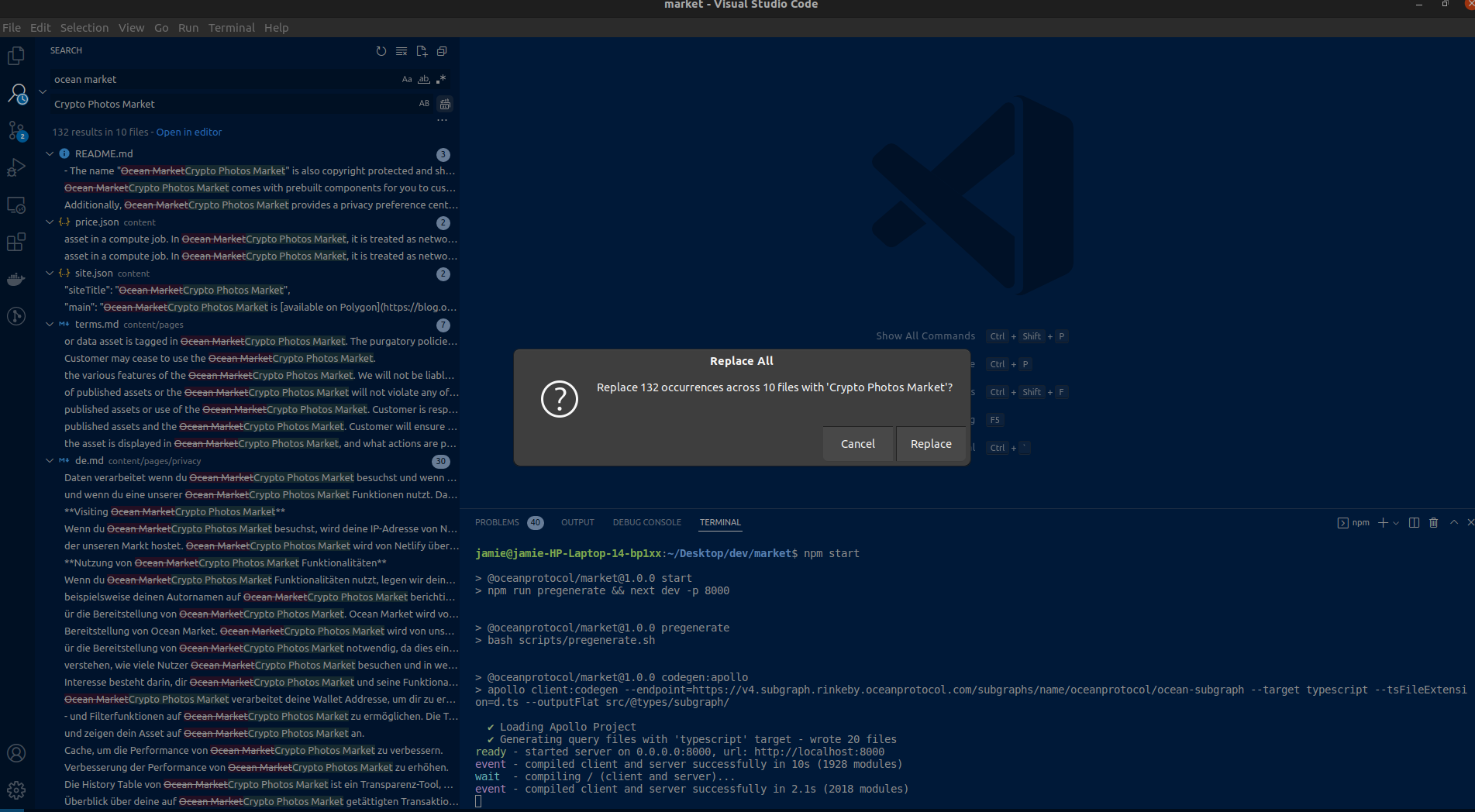The height and width of the screenshot is (812, 1475).
Task: Switch to the Terminal tab
Action: 720,522
